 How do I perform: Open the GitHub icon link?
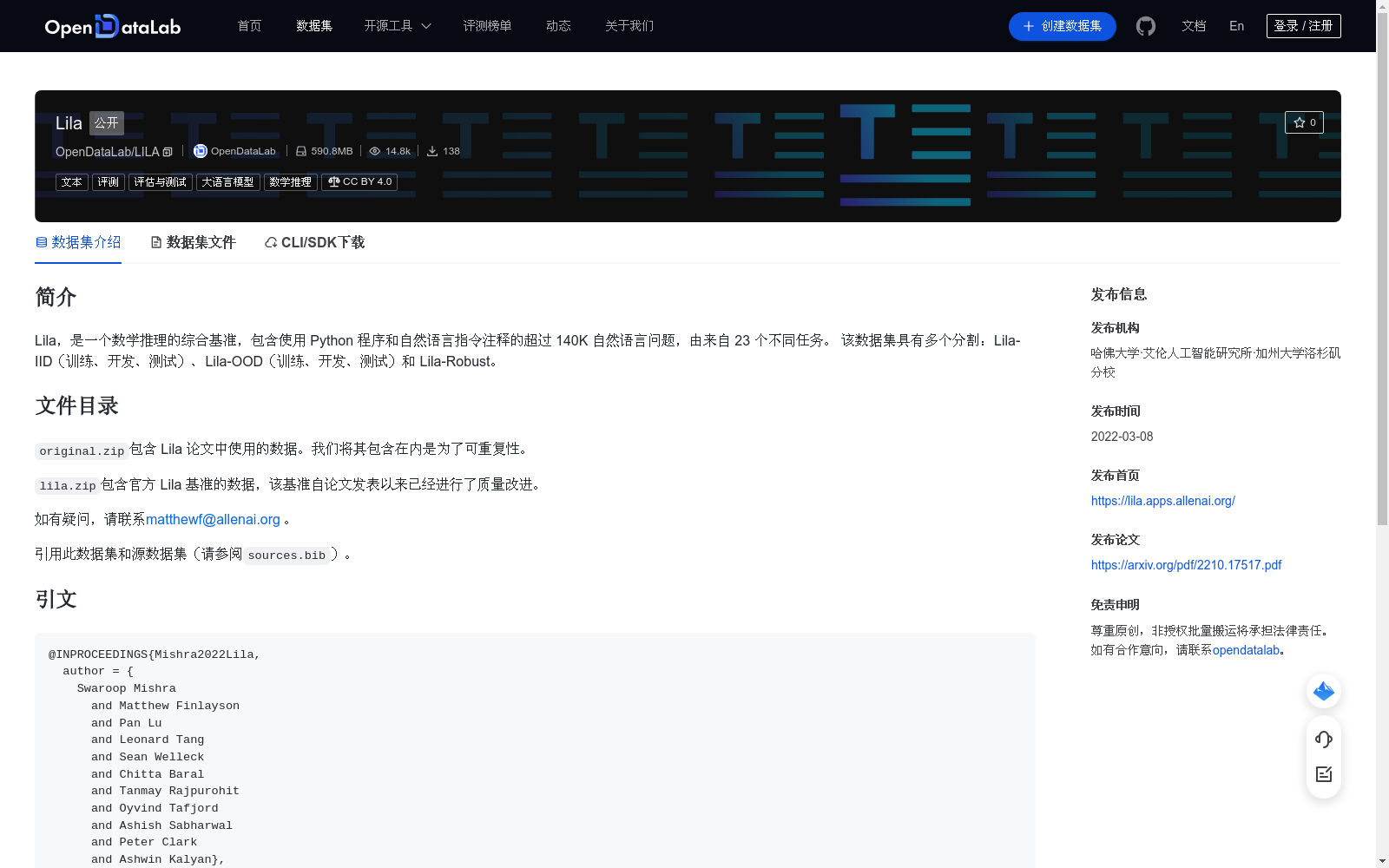coord(1146,26)
